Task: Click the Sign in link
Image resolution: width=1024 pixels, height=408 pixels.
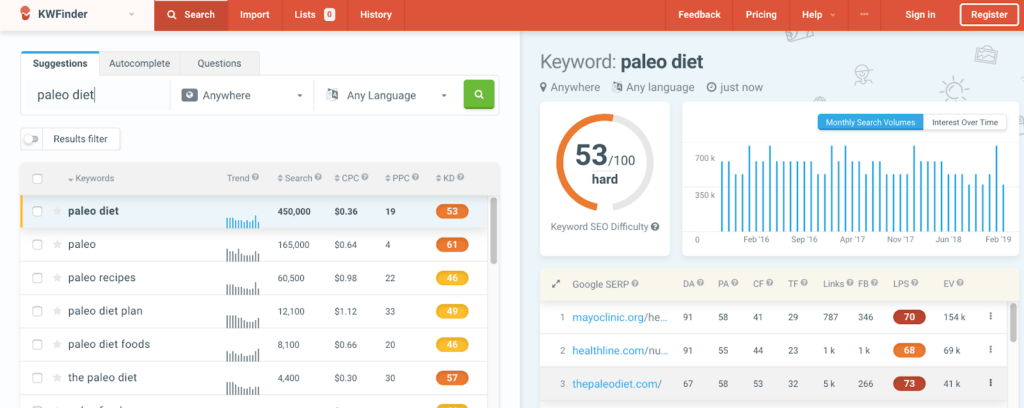Action: coord(920,14)
